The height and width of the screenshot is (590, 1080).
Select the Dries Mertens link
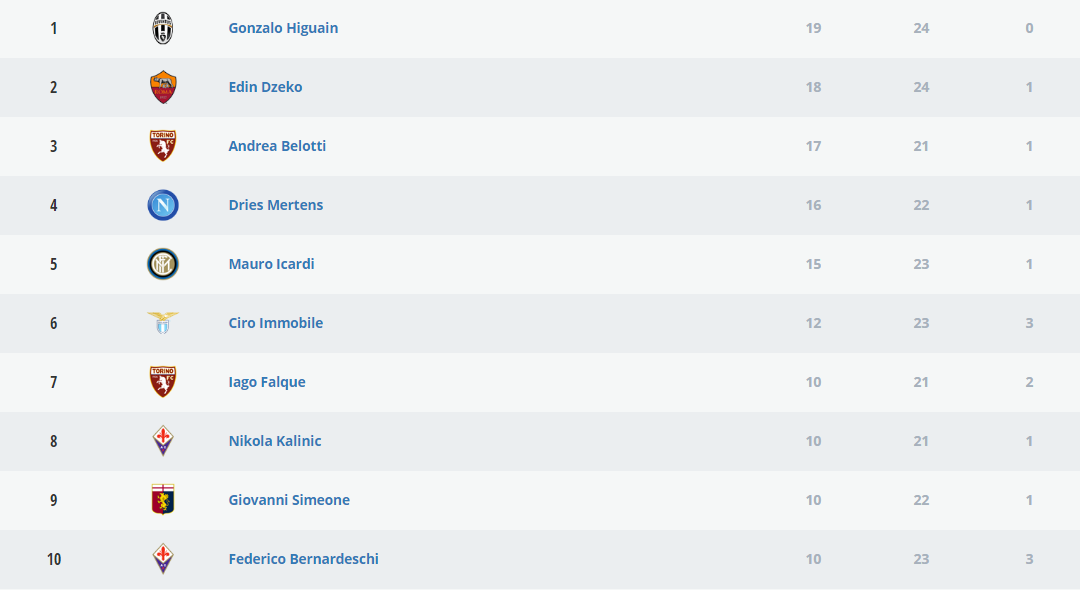pyautogui.click(x=276, y=205)
